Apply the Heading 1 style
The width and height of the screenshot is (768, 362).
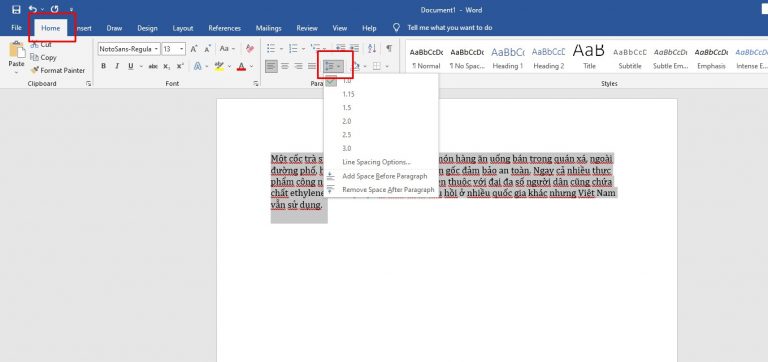coord(507,58)
